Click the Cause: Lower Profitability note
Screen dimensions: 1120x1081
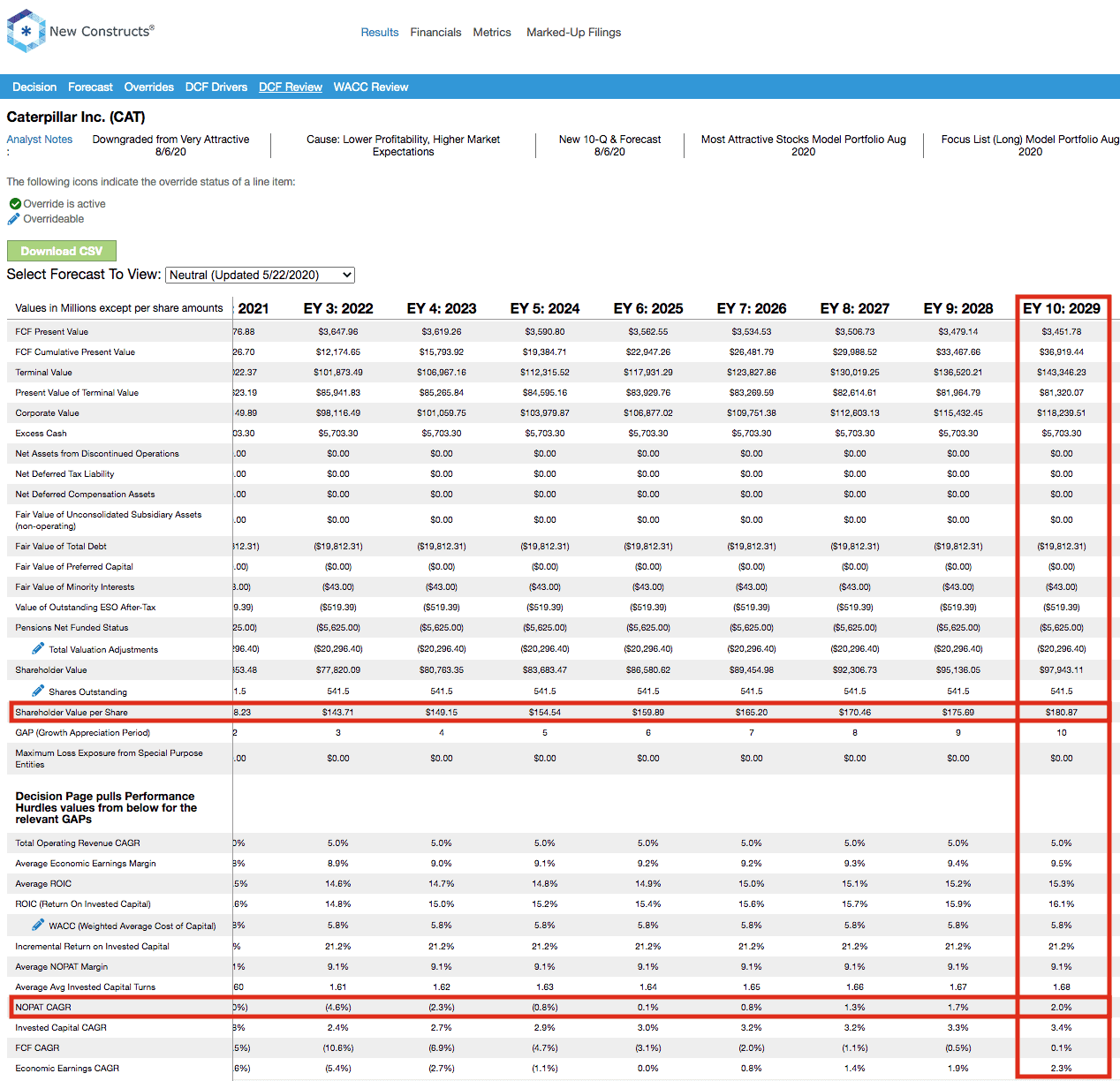(403, 146)
